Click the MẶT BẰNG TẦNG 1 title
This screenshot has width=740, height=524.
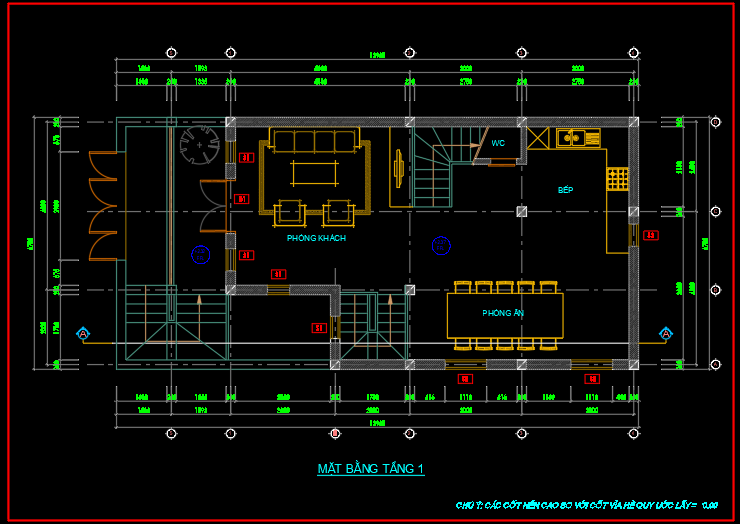(371, 469)
